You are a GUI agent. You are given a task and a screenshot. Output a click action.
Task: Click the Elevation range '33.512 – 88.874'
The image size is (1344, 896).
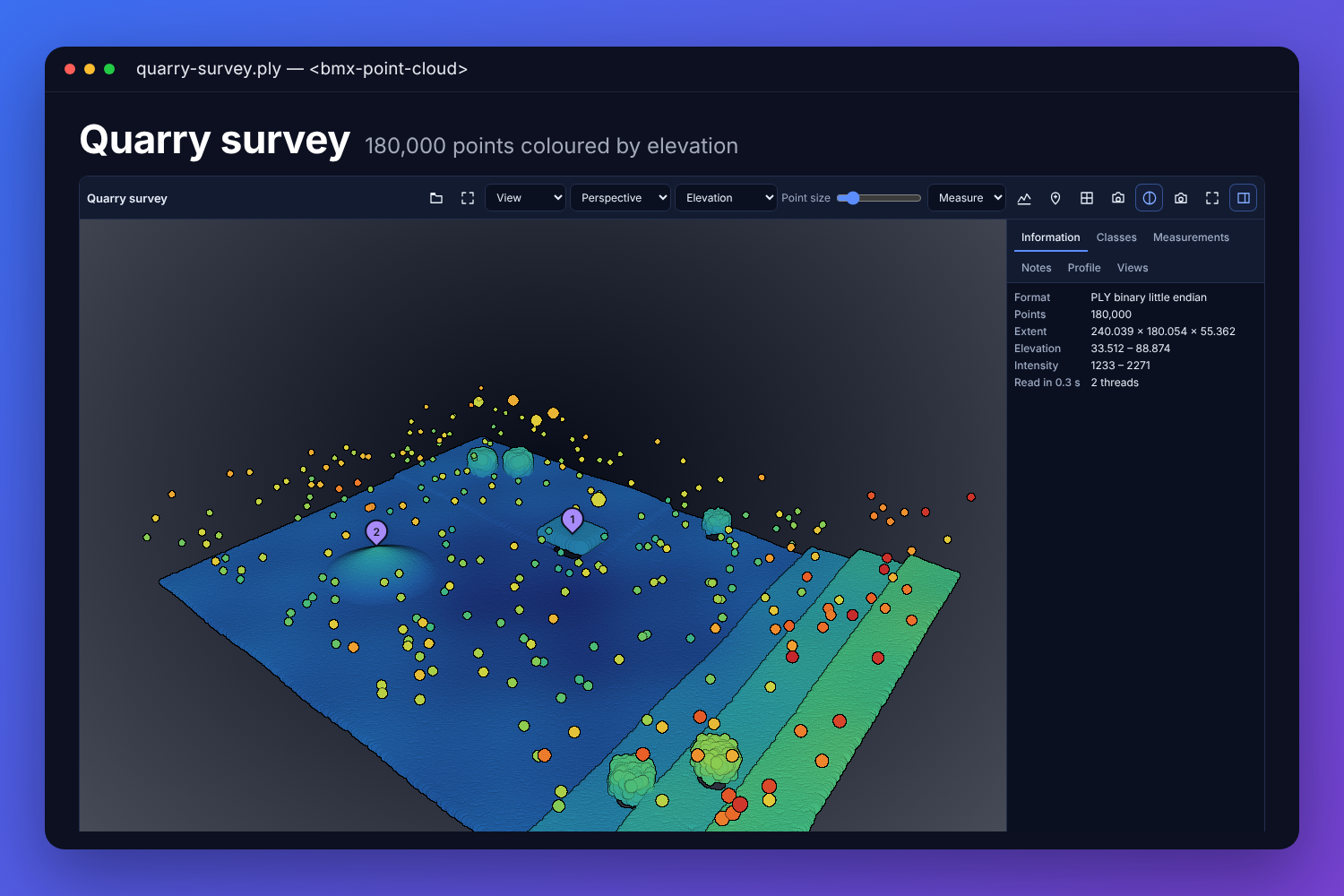(x=1131, y=349)
